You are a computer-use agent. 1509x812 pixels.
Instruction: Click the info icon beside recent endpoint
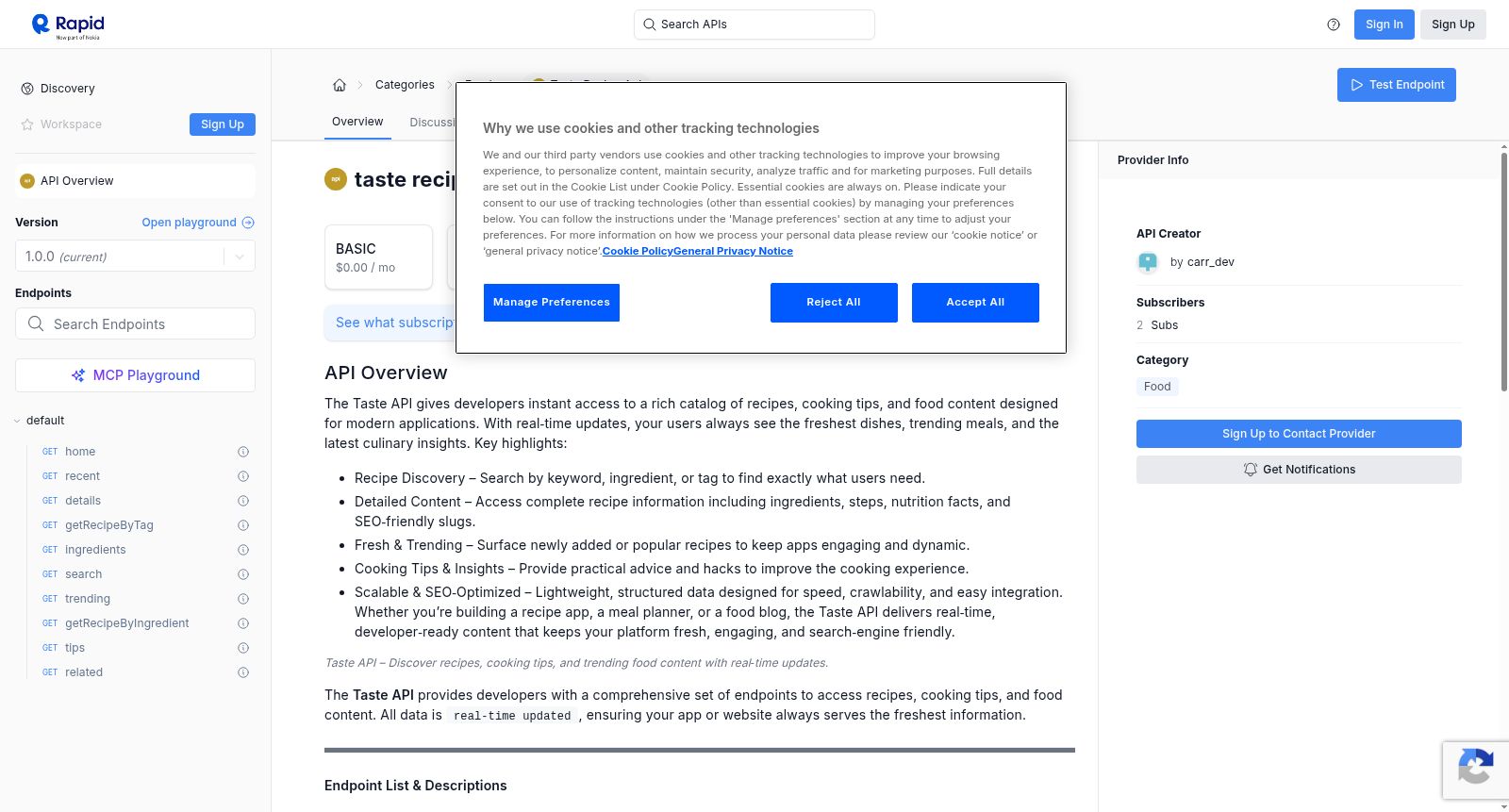[x=243, y=476]
